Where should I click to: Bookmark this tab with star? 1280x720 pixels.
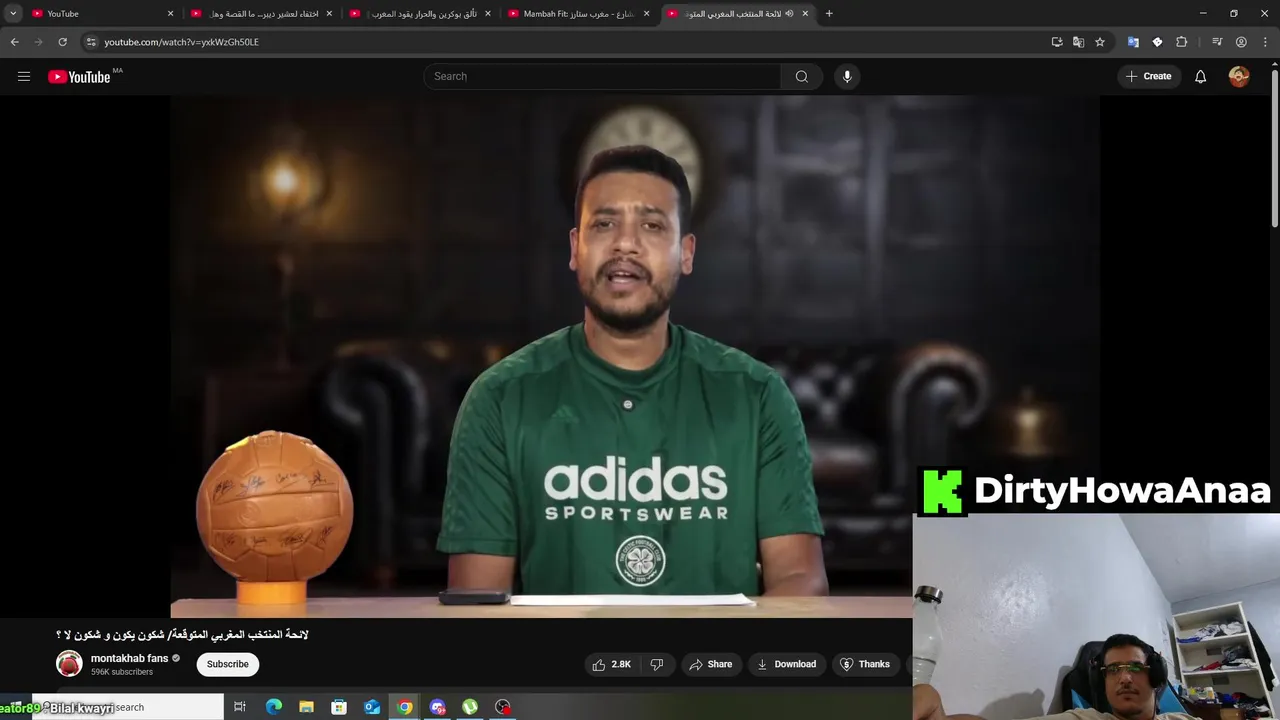(1100, 42)
